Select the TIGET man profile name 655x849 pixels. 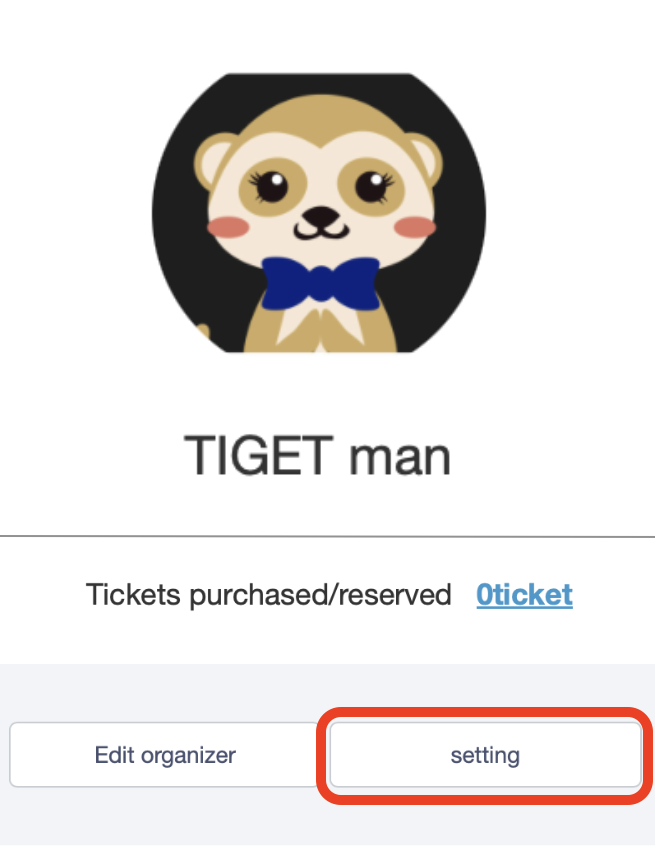318,455
